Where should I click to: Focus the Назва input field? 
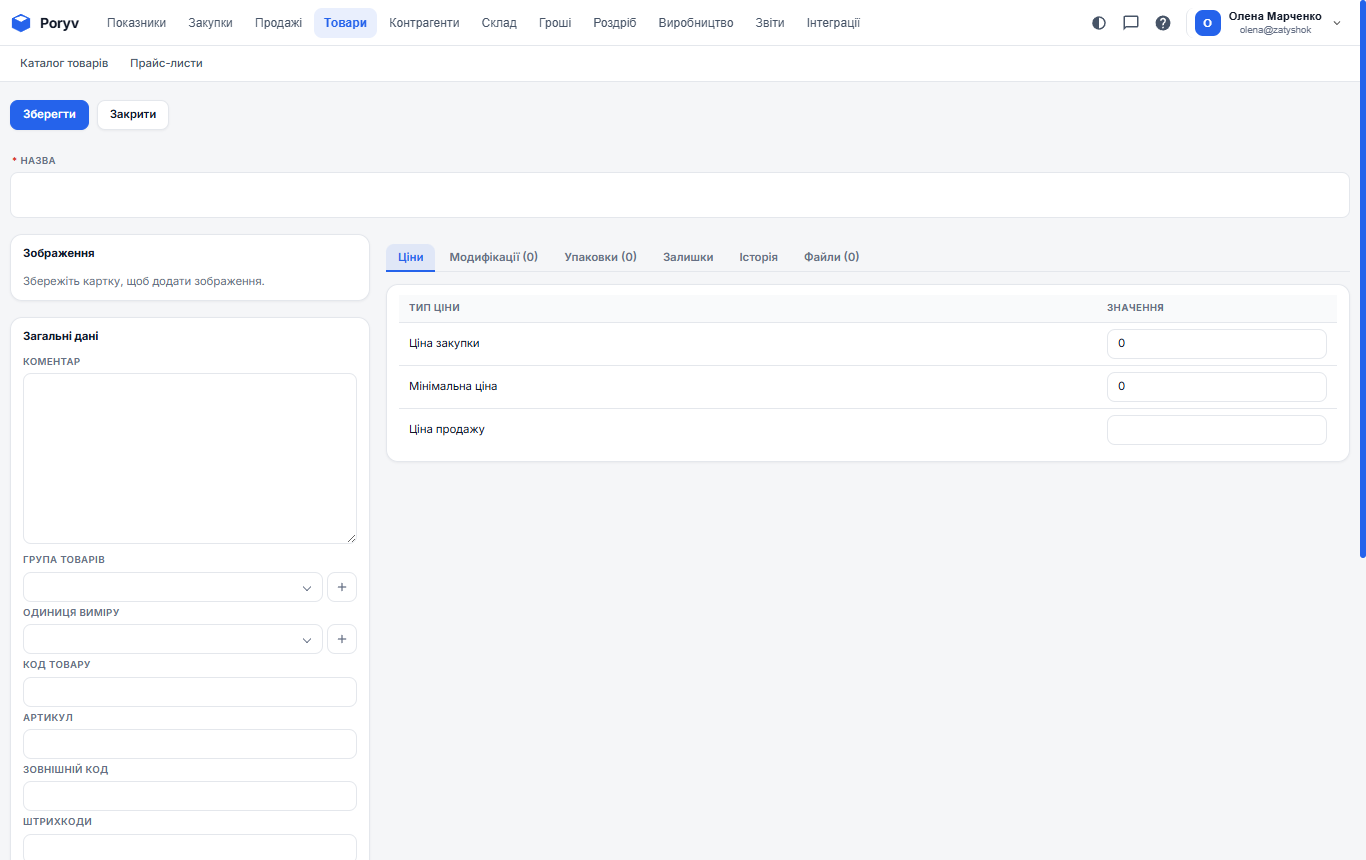pyautogui.click(x=680, y=195)
